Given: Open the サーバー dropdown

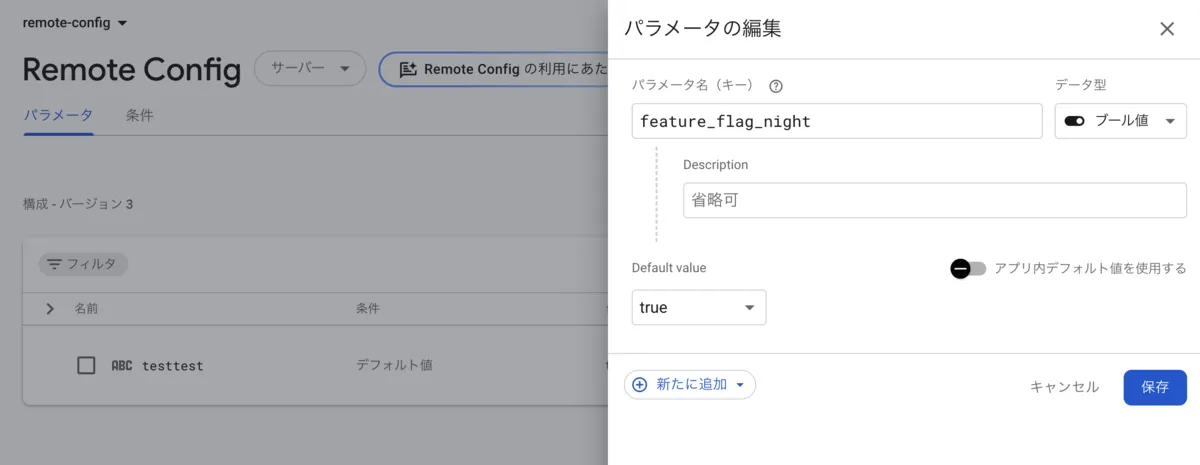Looking at the screenshot, I should click(x=310, y=69).
